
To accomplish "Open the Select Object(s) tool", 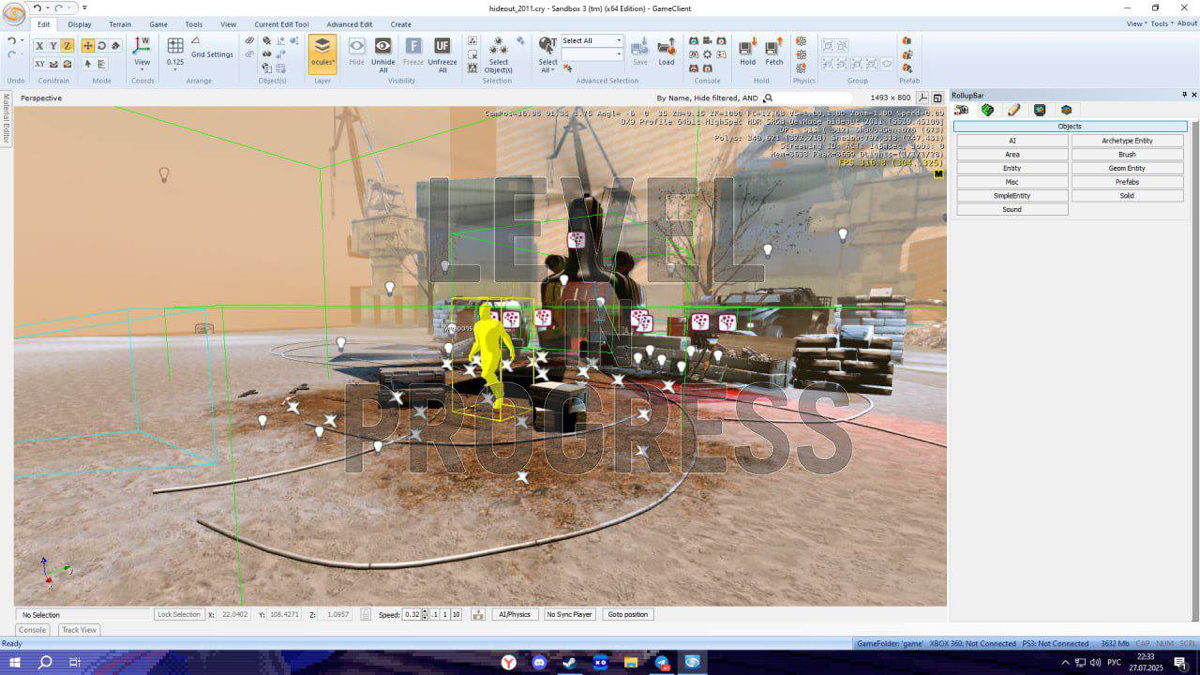I will pos(498,48).
